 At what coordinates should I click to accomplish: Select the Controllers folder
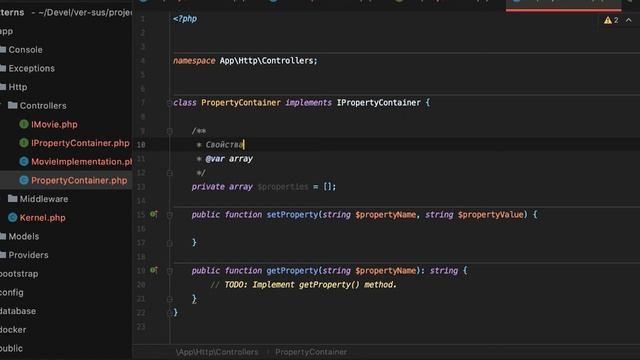click(43, 106)
